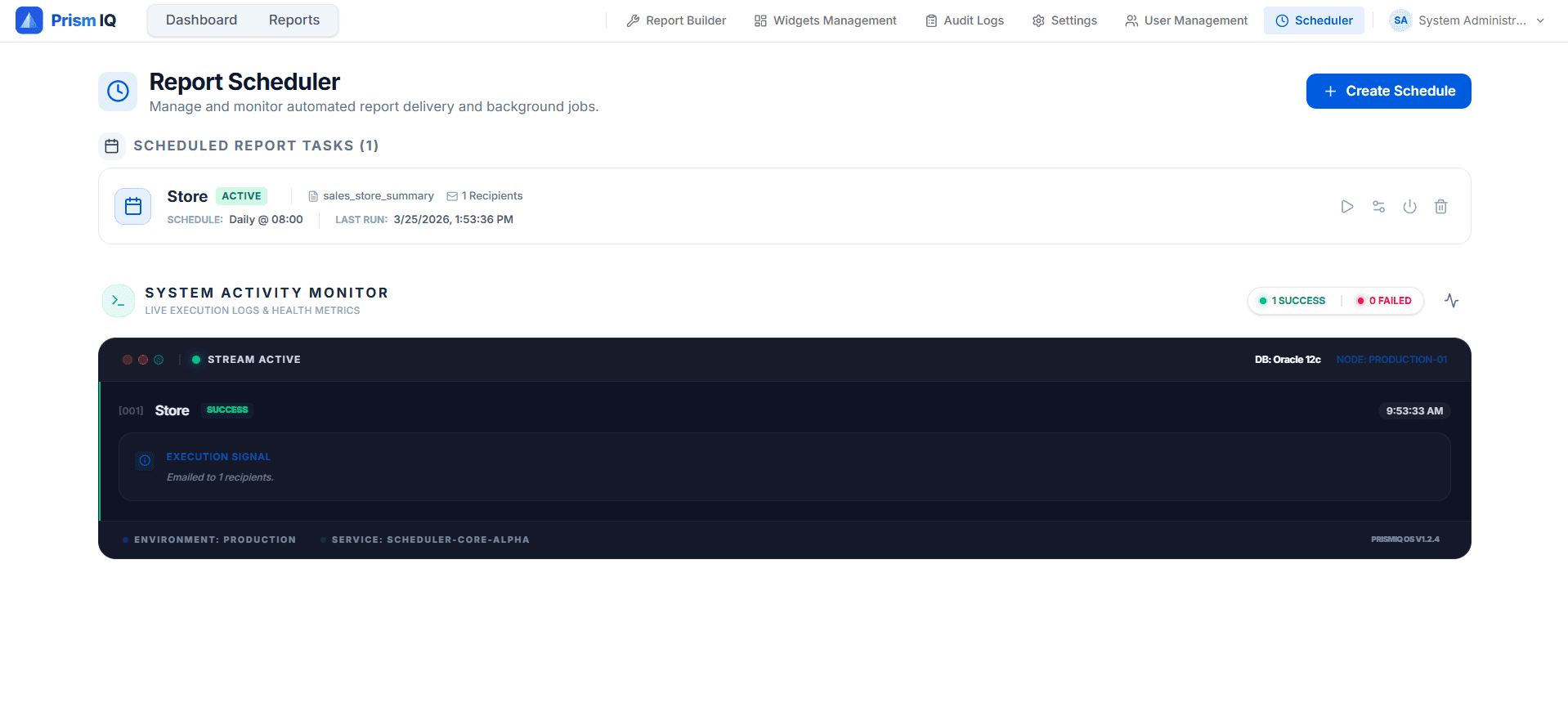Click the activity pulse icon
The image size is (1568, 712).
coord(1451,301)
